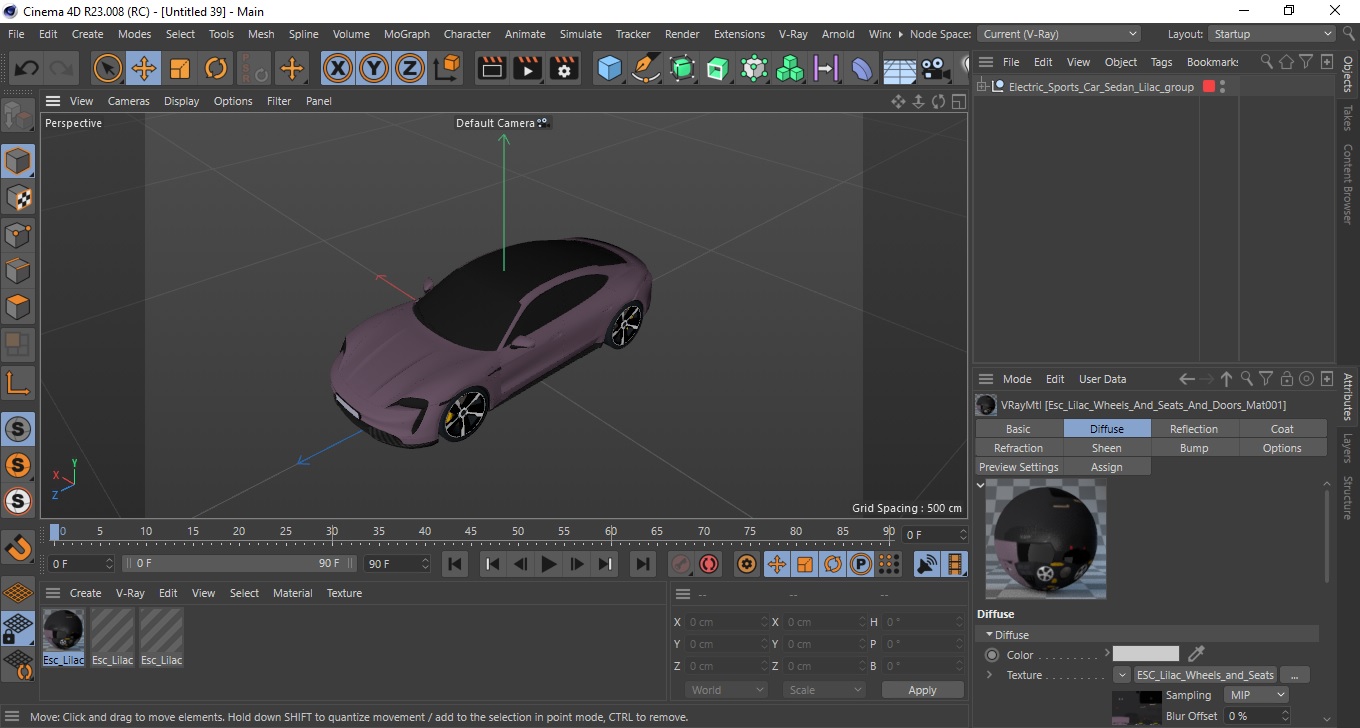
Task: Click the Assign button
Action: coord(1106,467)
